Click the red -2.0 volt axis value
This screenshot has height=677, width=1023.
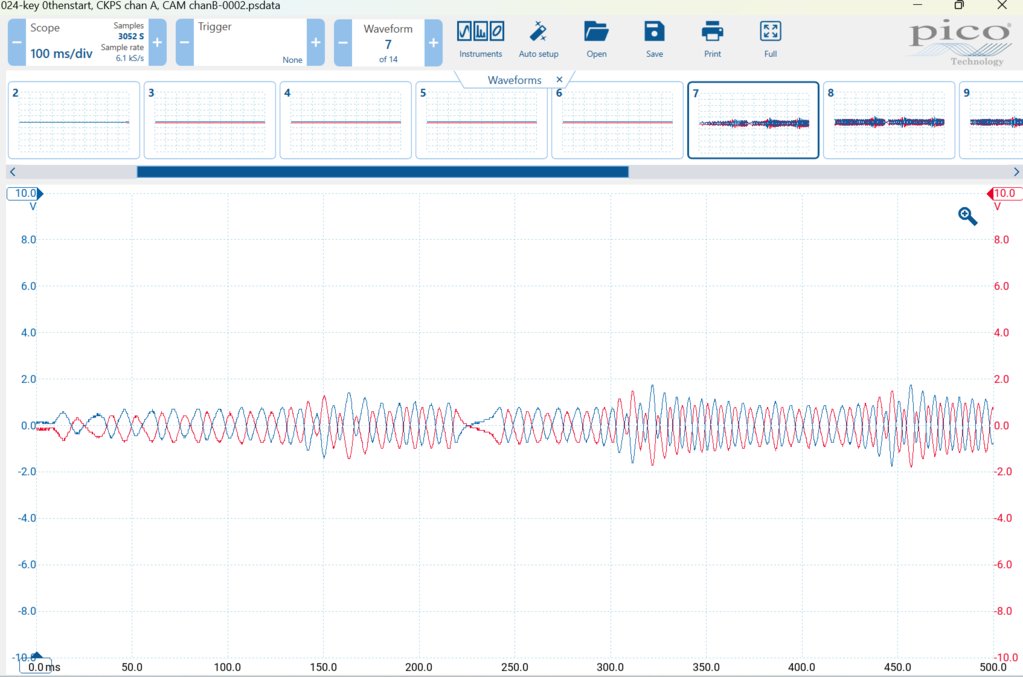[1001, 472]
